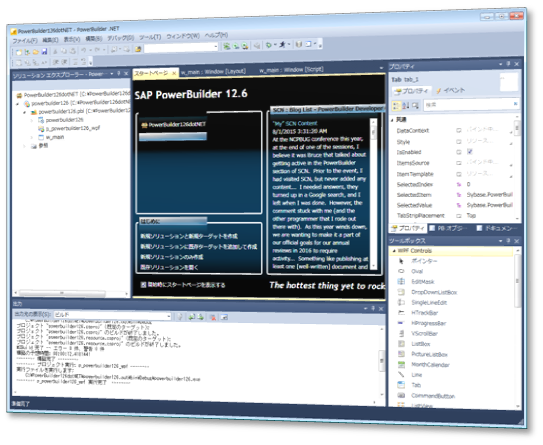Open the output source dropdown
Screen dimensions: 543x445
pyautogui.click(x=169, y=316)
